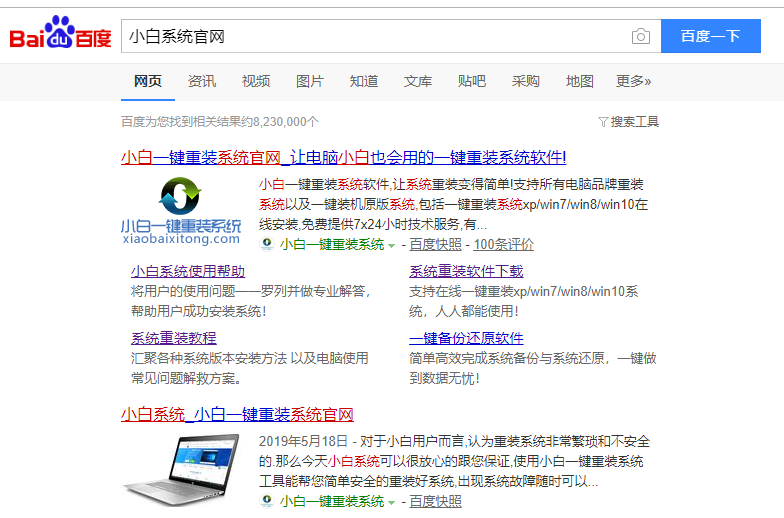Click the camera image search icon
The height and width of the screenshot is (518, 784).
point(641,37)
